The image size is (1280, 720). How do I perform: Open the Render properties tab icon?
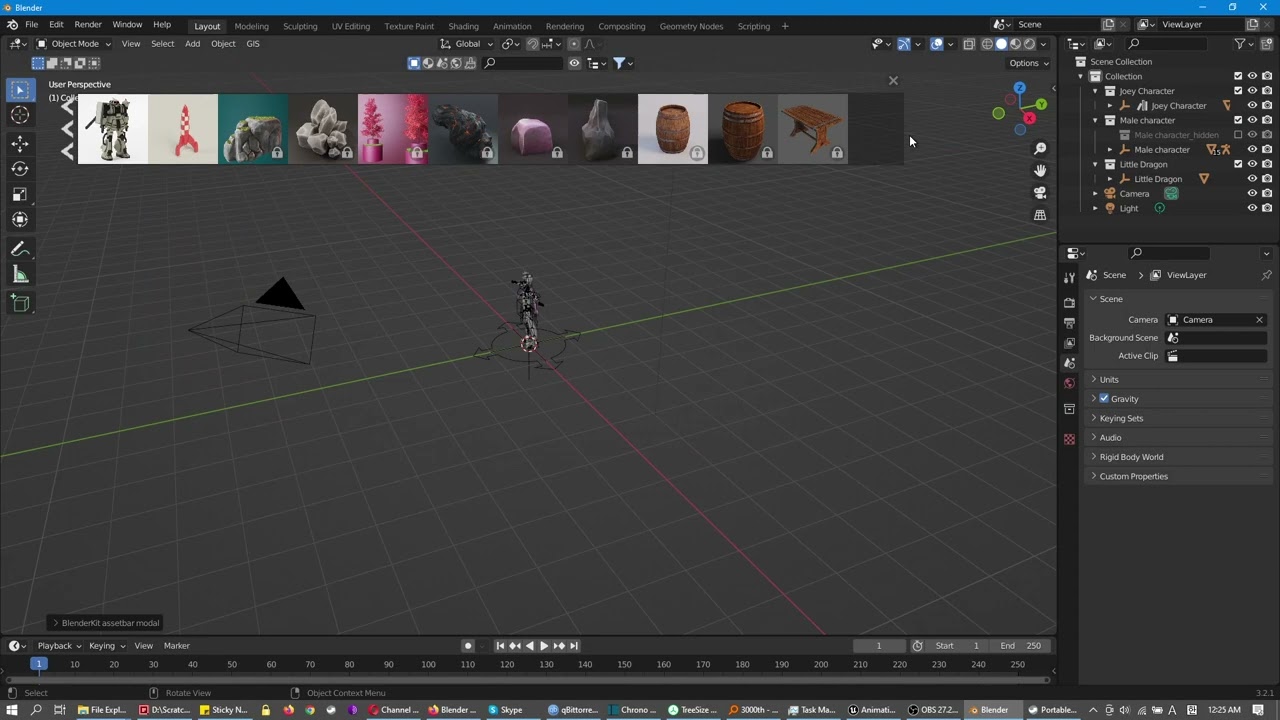1069,302
